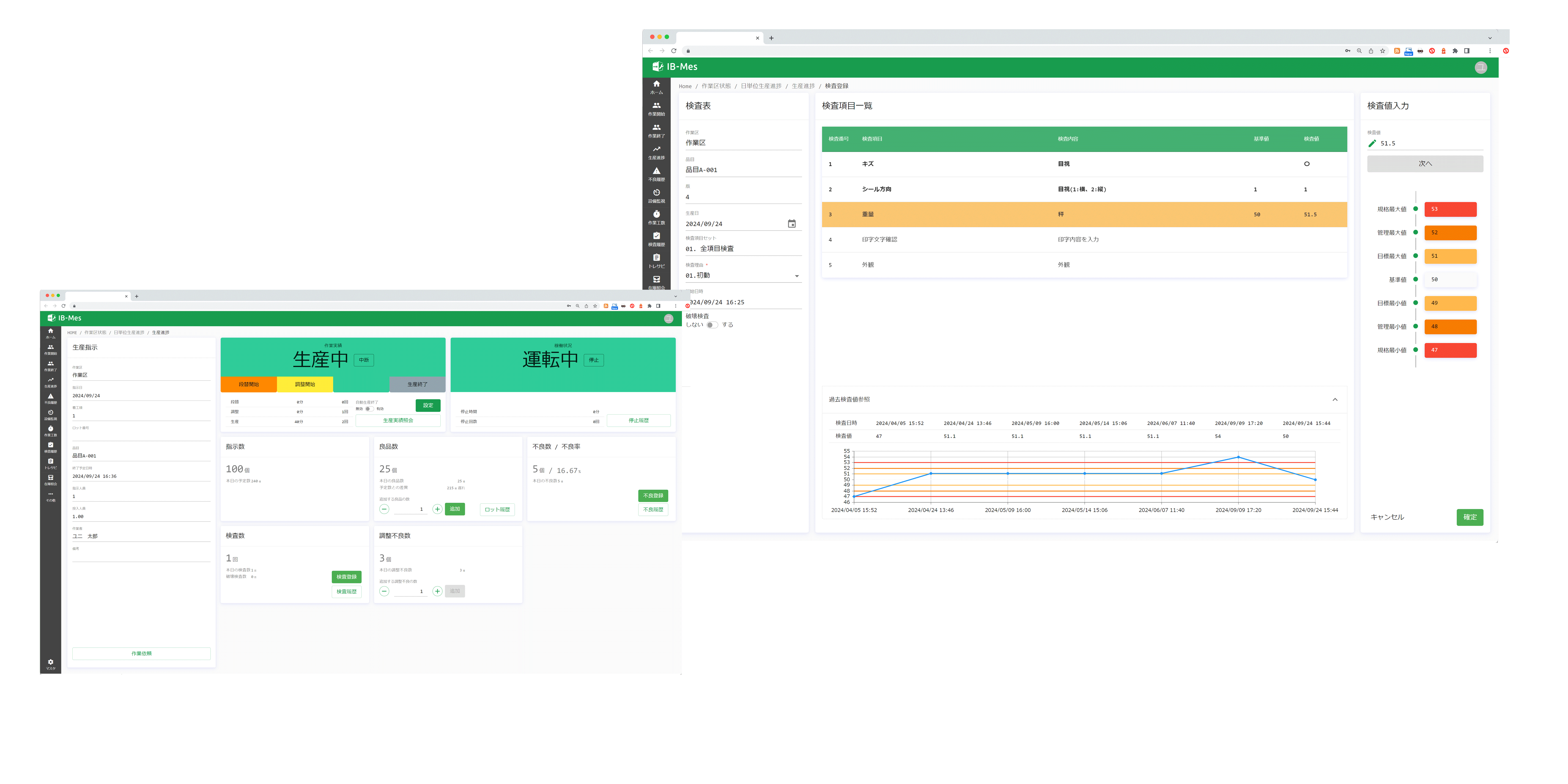This screenshot has height=784, width=1568.
Task: Click user avatar in the inspection window header
Action: 1481,68
